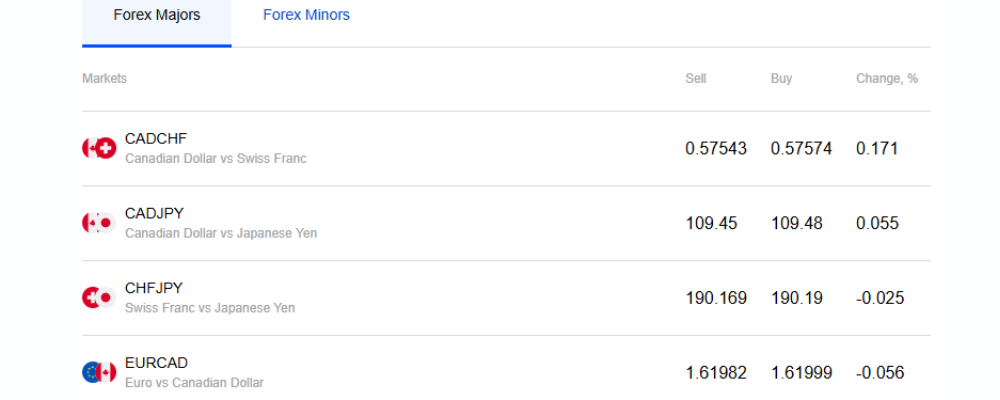Click the CADCHF buy price 0.57574
The image size is (1000, 400).
click(x=801, y=149)
